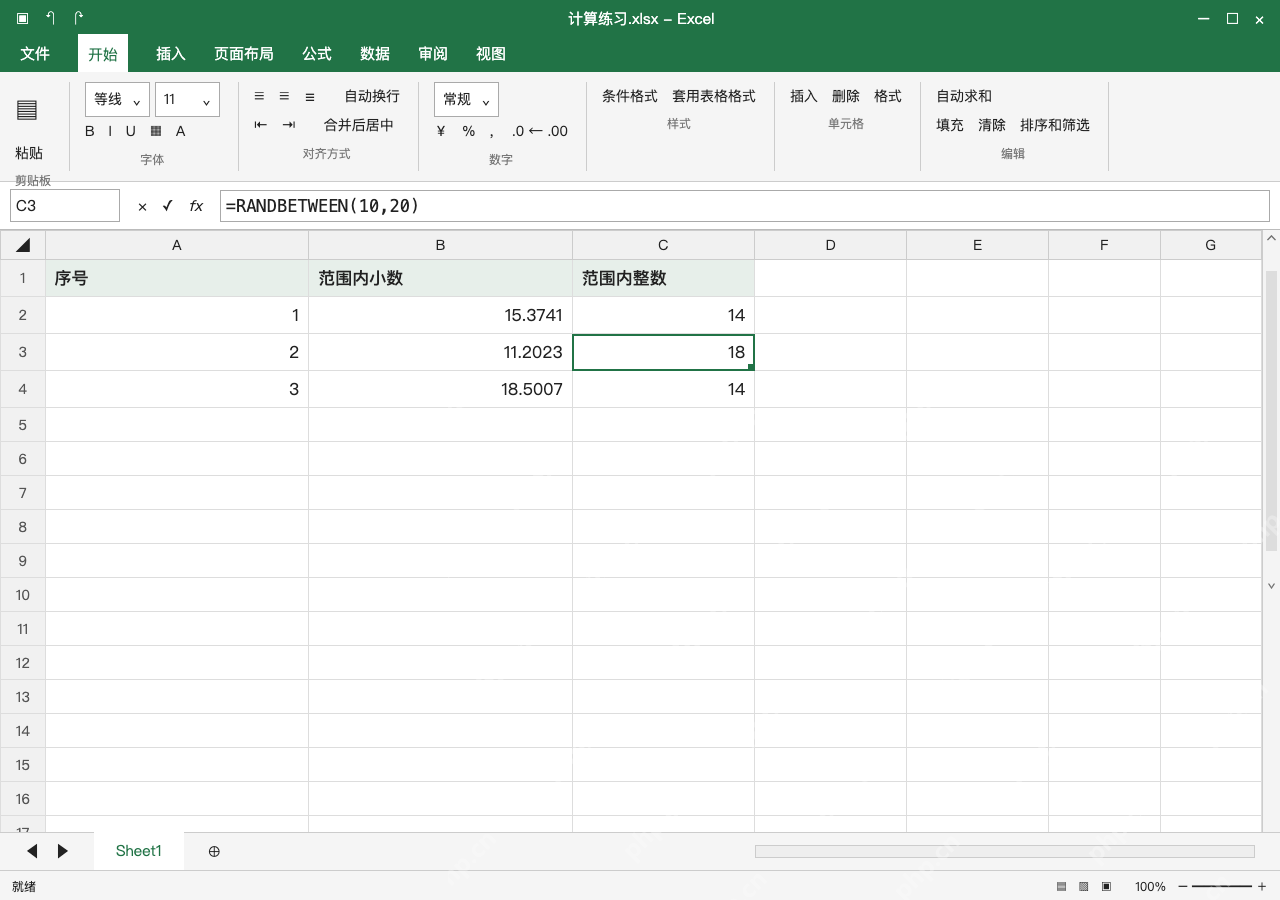This screenshot has width=1280, height=900.
Task: Apply currency ¥ number format
Action: point(441,131)
